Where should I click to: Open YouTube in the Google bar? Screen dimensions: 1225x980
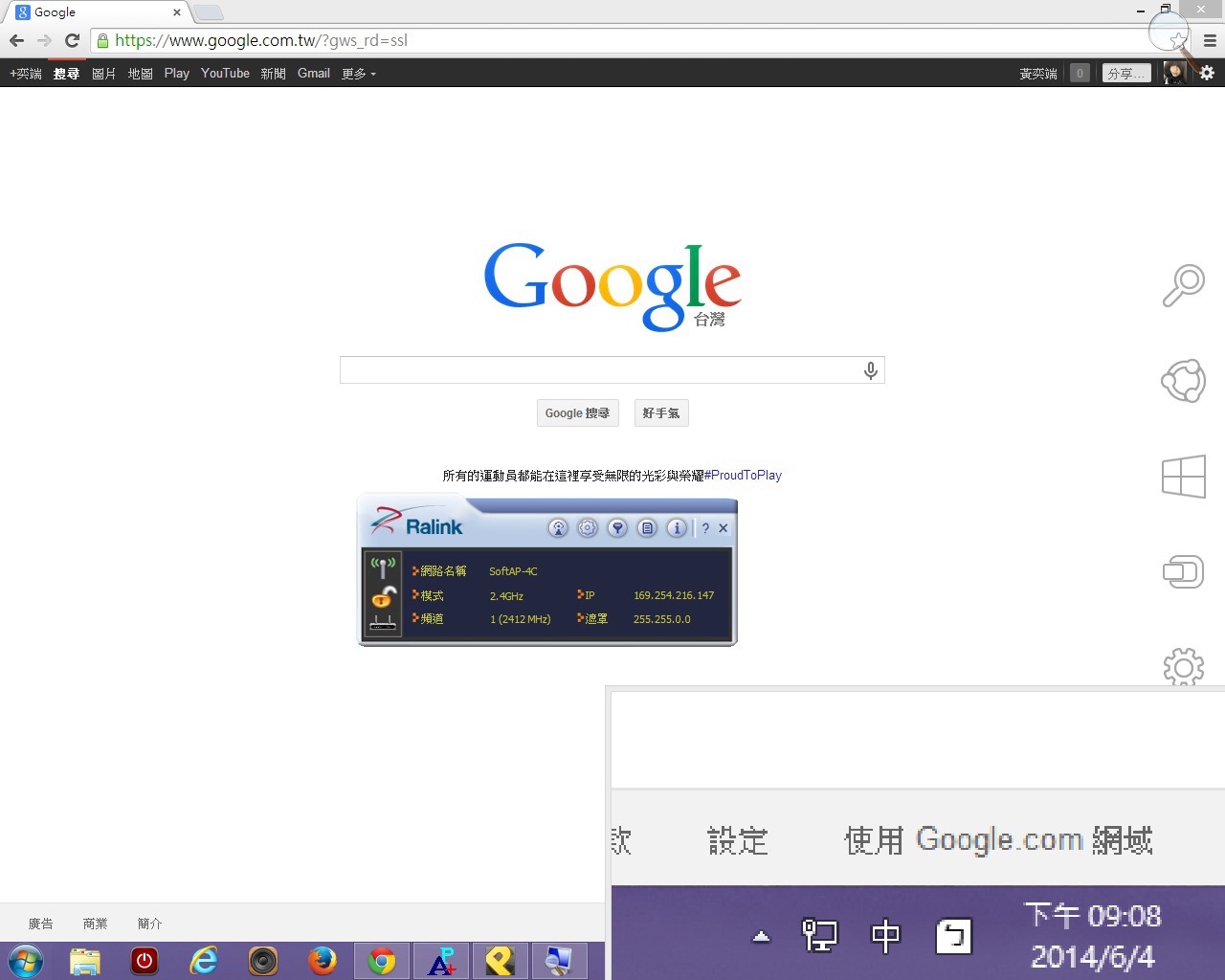225,74
